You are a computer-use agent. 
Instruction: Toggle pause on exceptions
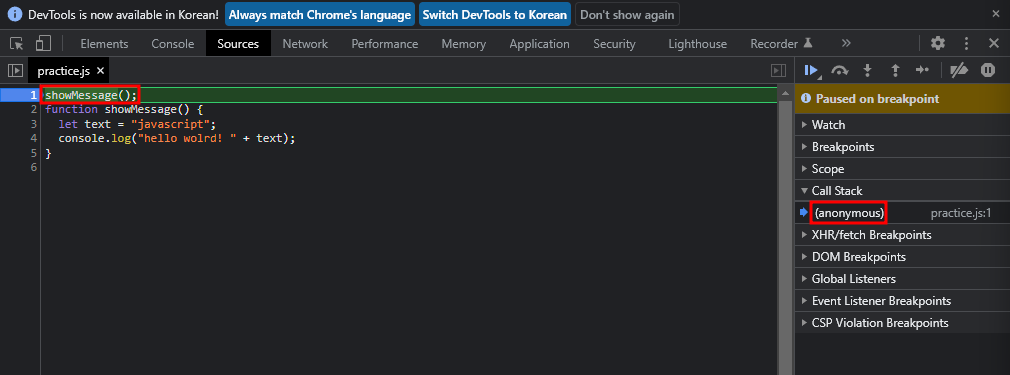(988, 70)
